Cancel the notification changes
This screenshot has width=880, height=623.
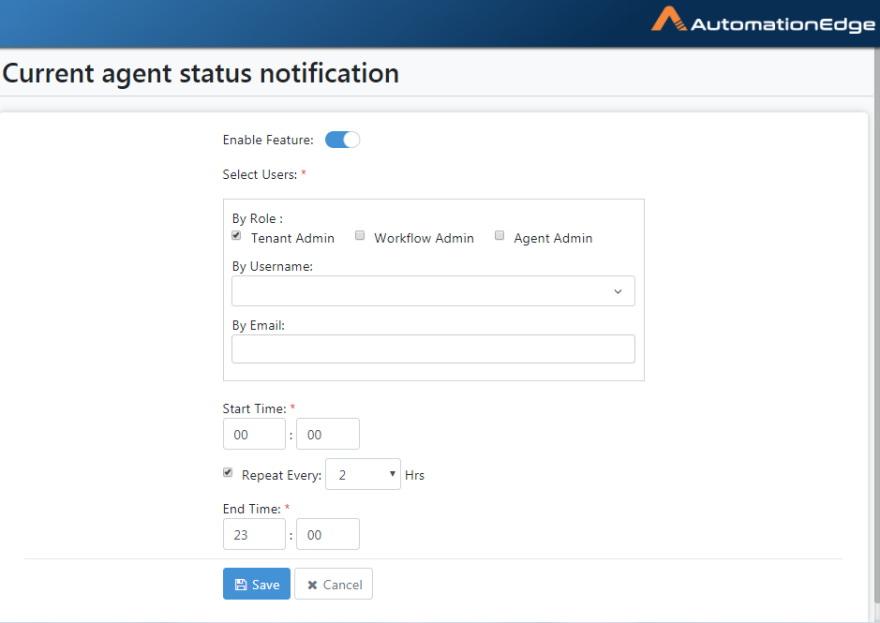click(x=333, y=584)
